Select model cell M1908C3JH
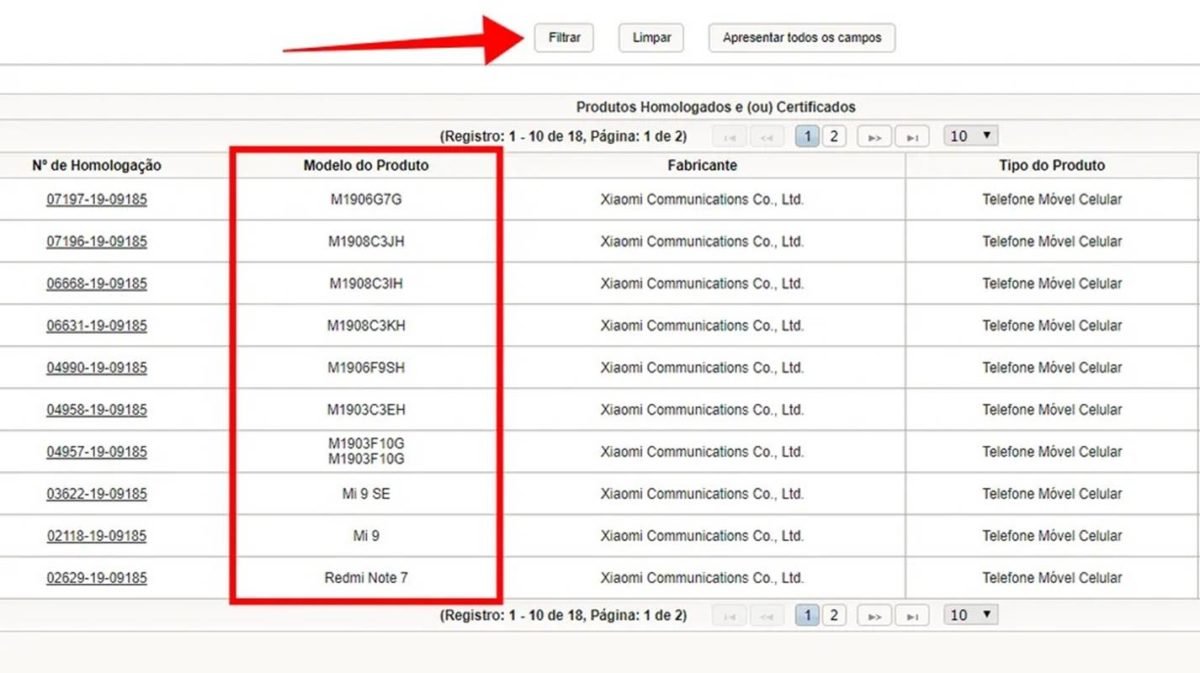 click(x=366, y=241)
